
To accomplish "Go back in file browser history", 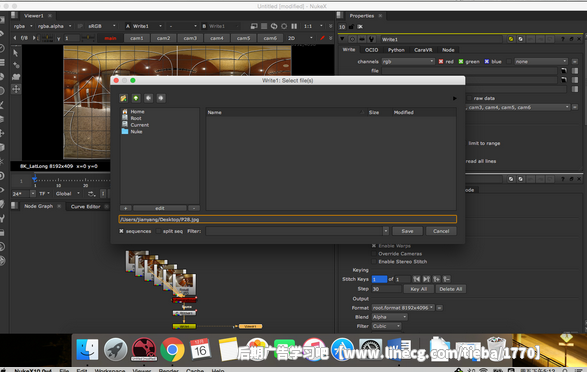I will click(x=148, y=98).
